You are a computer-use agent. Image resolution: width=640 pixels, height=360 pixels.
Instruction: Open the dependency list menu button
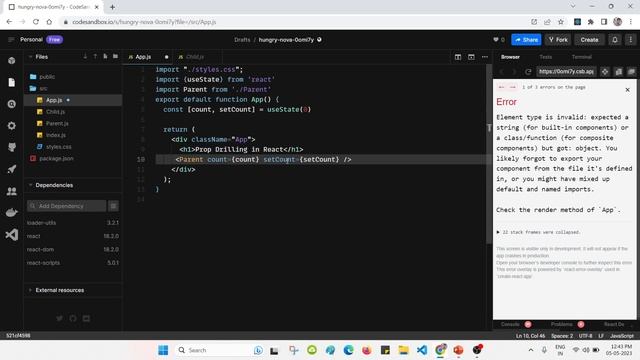[x=113, y=206]
